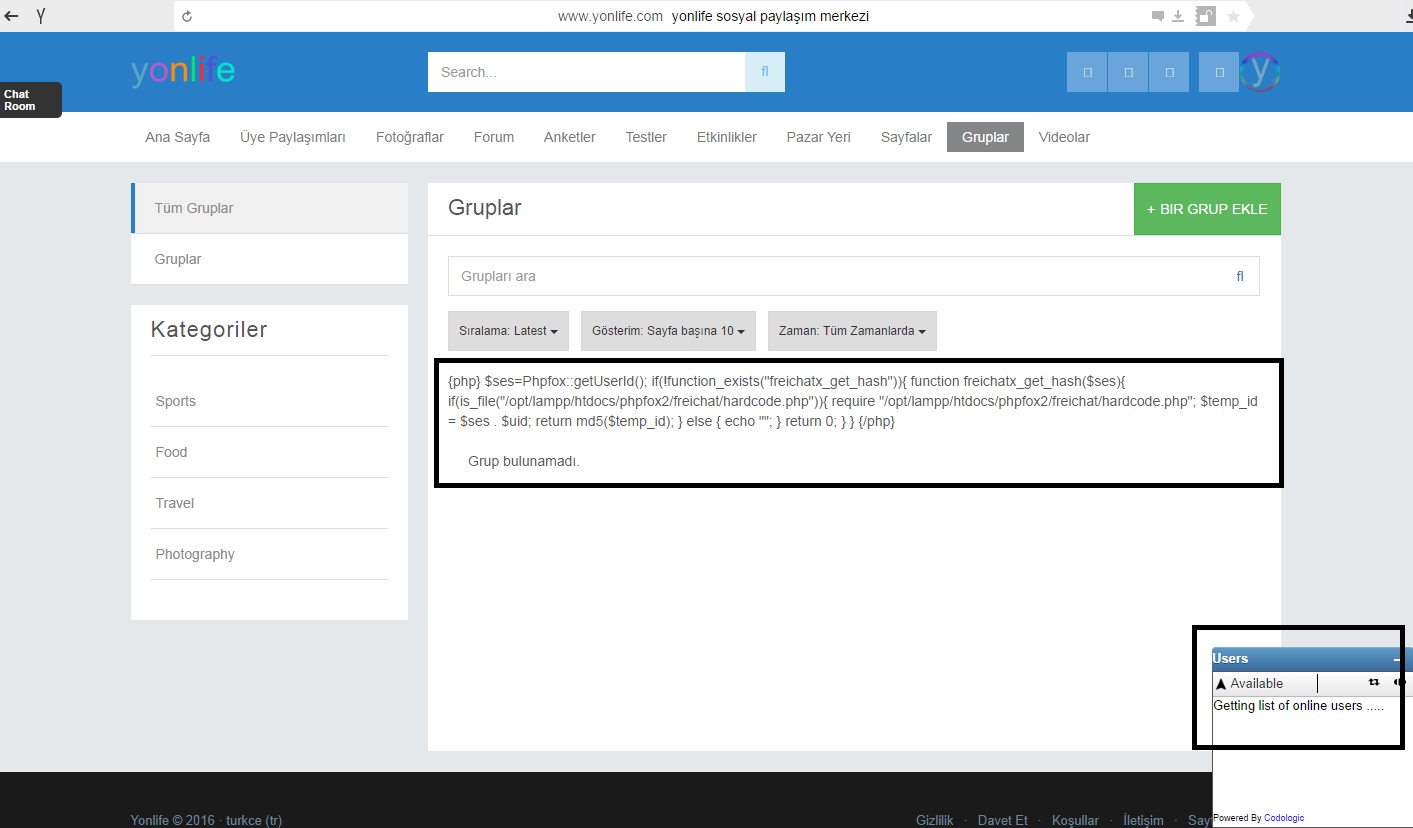Choose the Sports category
The height and width of the screenshot is (828, 1413).
tap(176, 401)
